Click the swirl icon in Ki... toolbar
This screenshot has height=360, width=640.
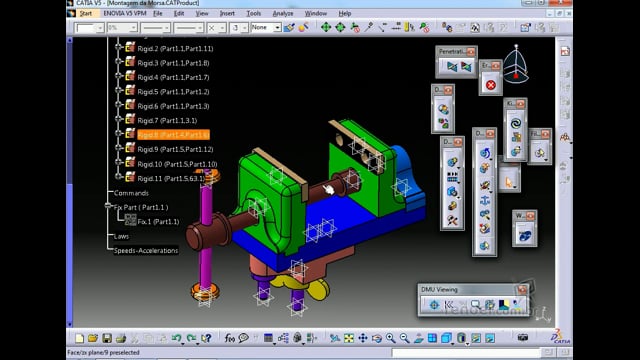click(516, 123)
